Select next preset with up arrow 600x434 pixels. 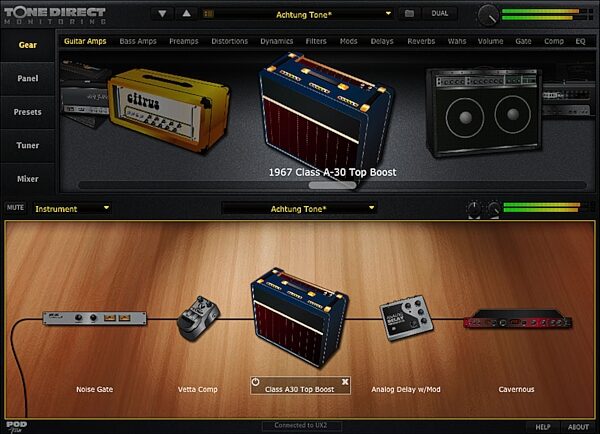tap(186, 14)
